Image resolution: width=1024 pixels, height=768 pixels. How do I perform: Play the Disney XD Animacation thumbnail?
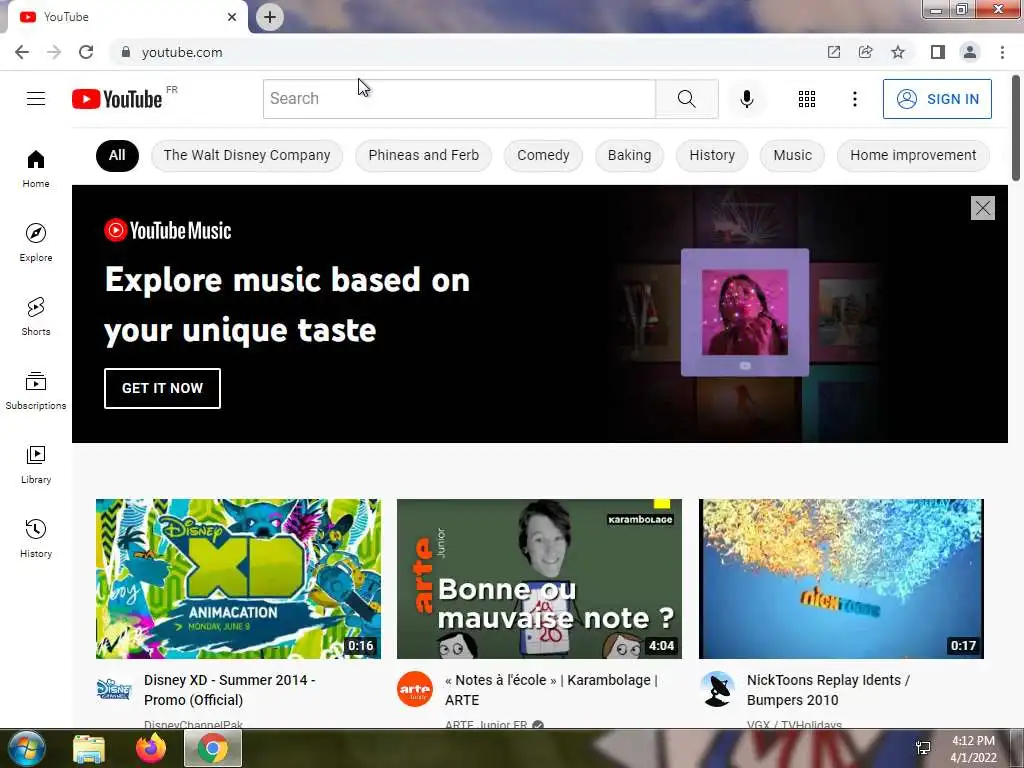(x=238, y=579)
